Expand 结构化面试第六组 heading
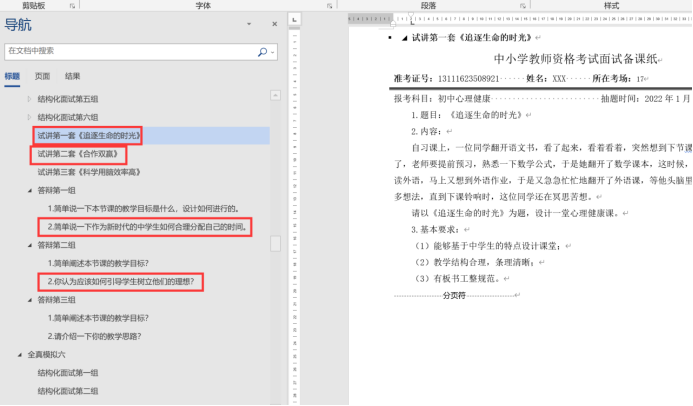The width and height of the screenshot is (693, 406). point(29,117)
